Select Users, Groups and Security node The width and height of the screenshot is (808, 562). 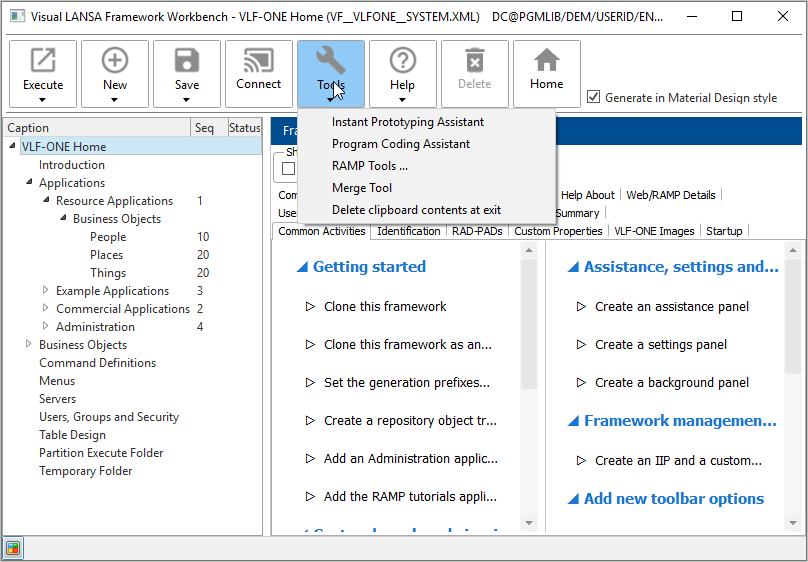point(109,417)
